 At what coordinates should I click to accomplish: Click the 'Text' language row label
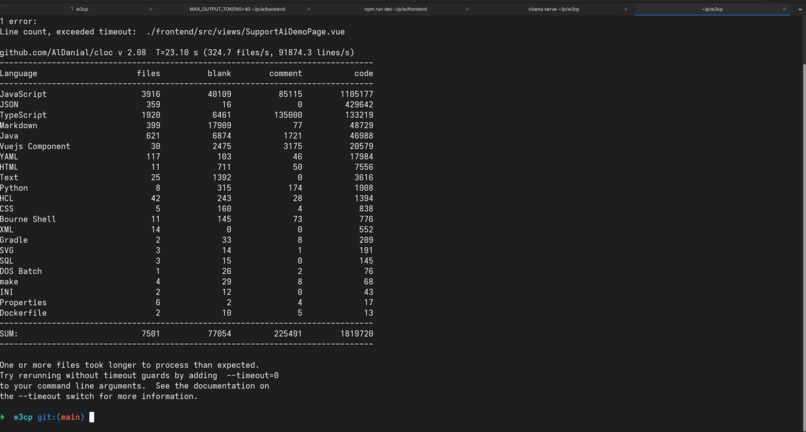pos(9,177)
